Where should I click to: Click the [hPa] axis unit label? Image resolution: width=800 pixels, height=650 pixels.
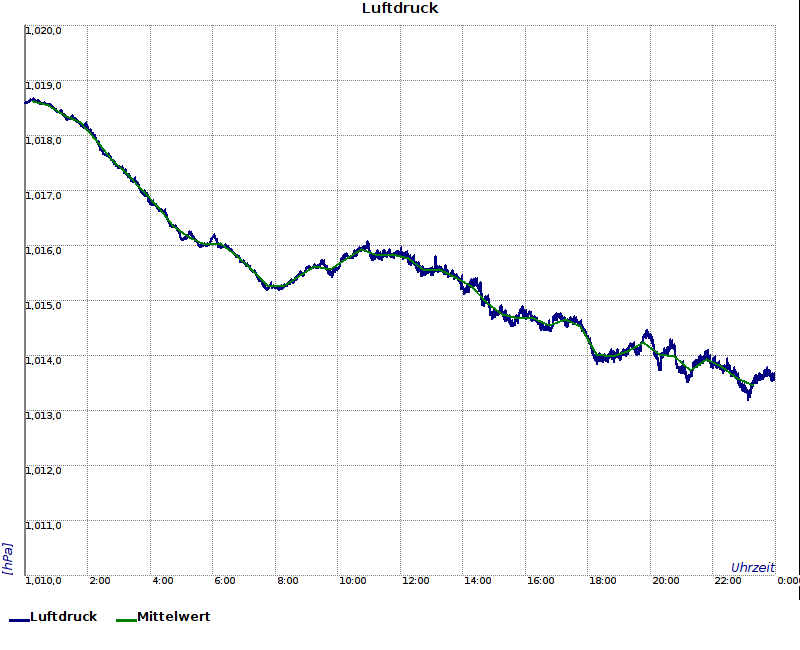point(8,559)
